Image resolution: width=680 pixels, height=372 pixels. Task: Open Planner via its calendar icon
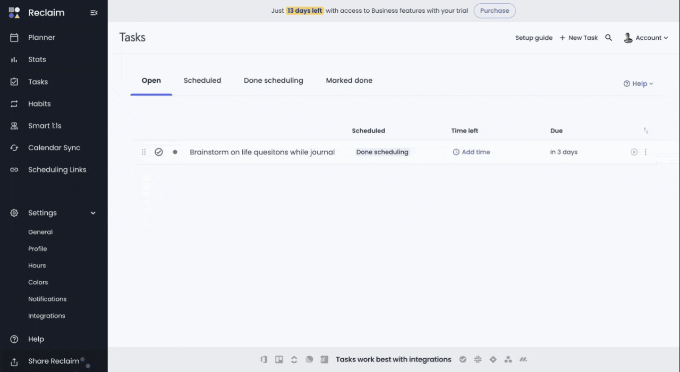(14, 38)
